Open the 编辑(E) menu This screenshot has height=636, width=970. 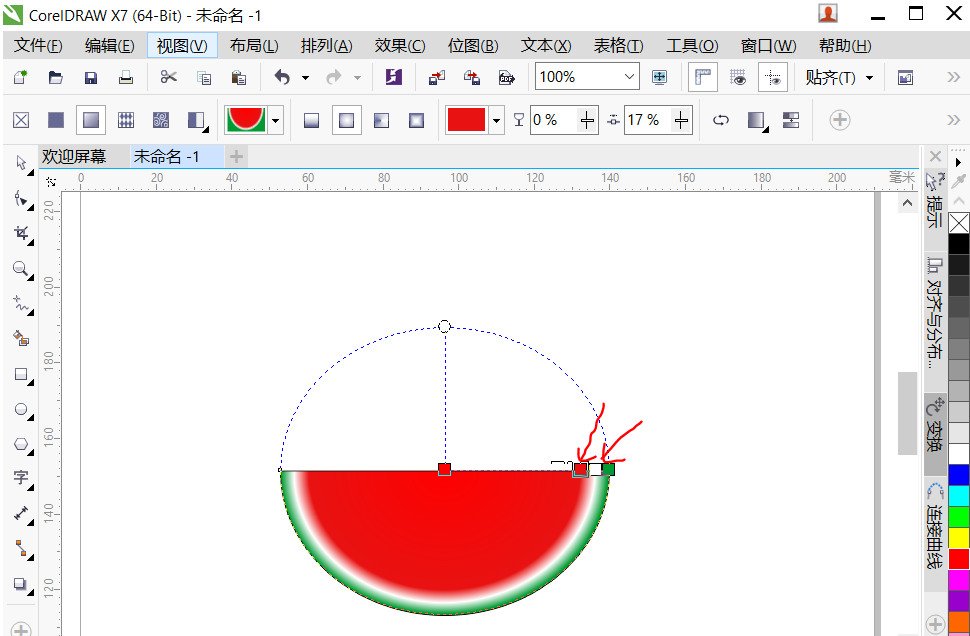click(109, 46)
